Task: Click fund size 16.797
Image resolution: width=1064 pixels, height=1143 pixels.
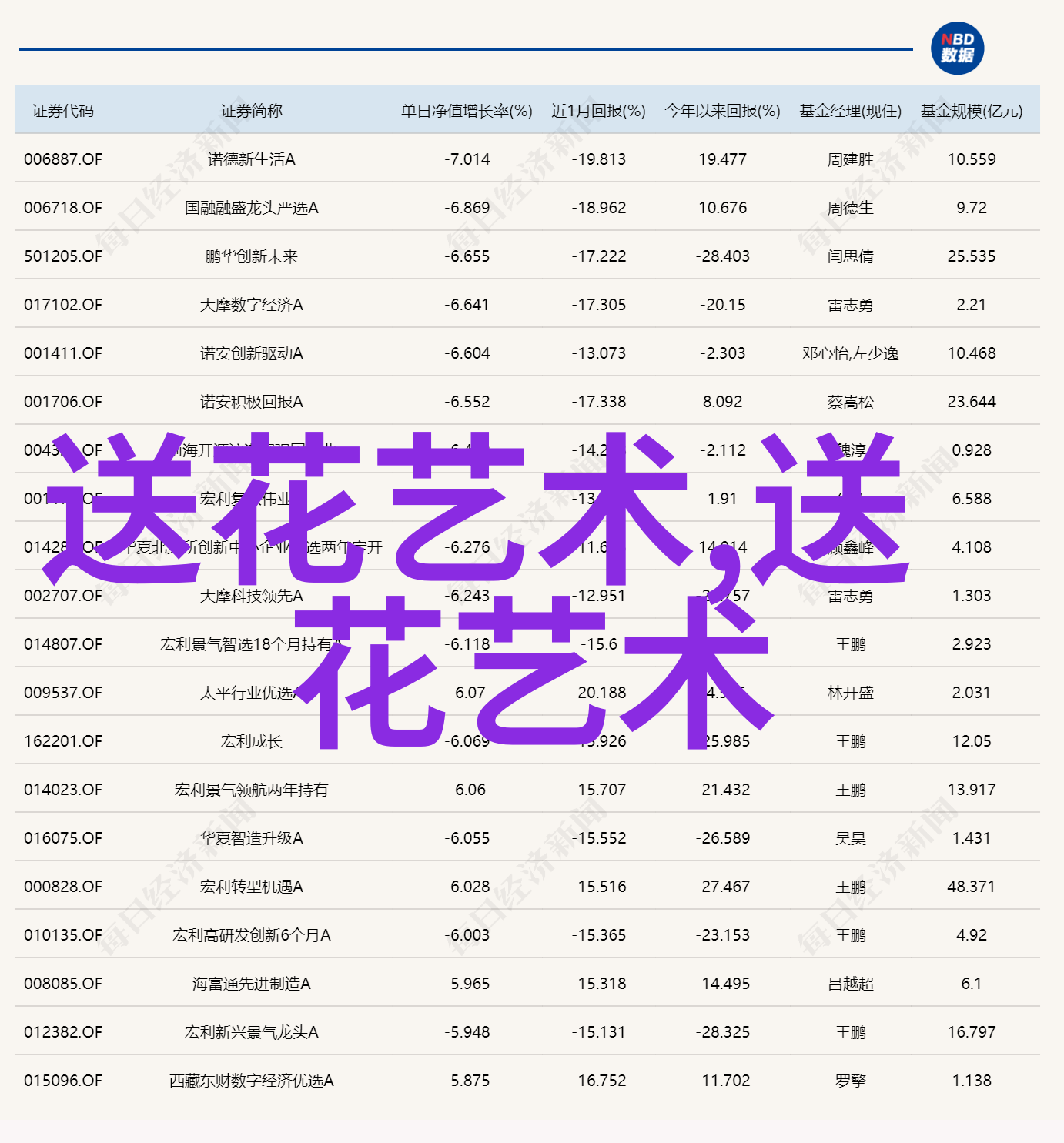Action: pos(972,1032)
